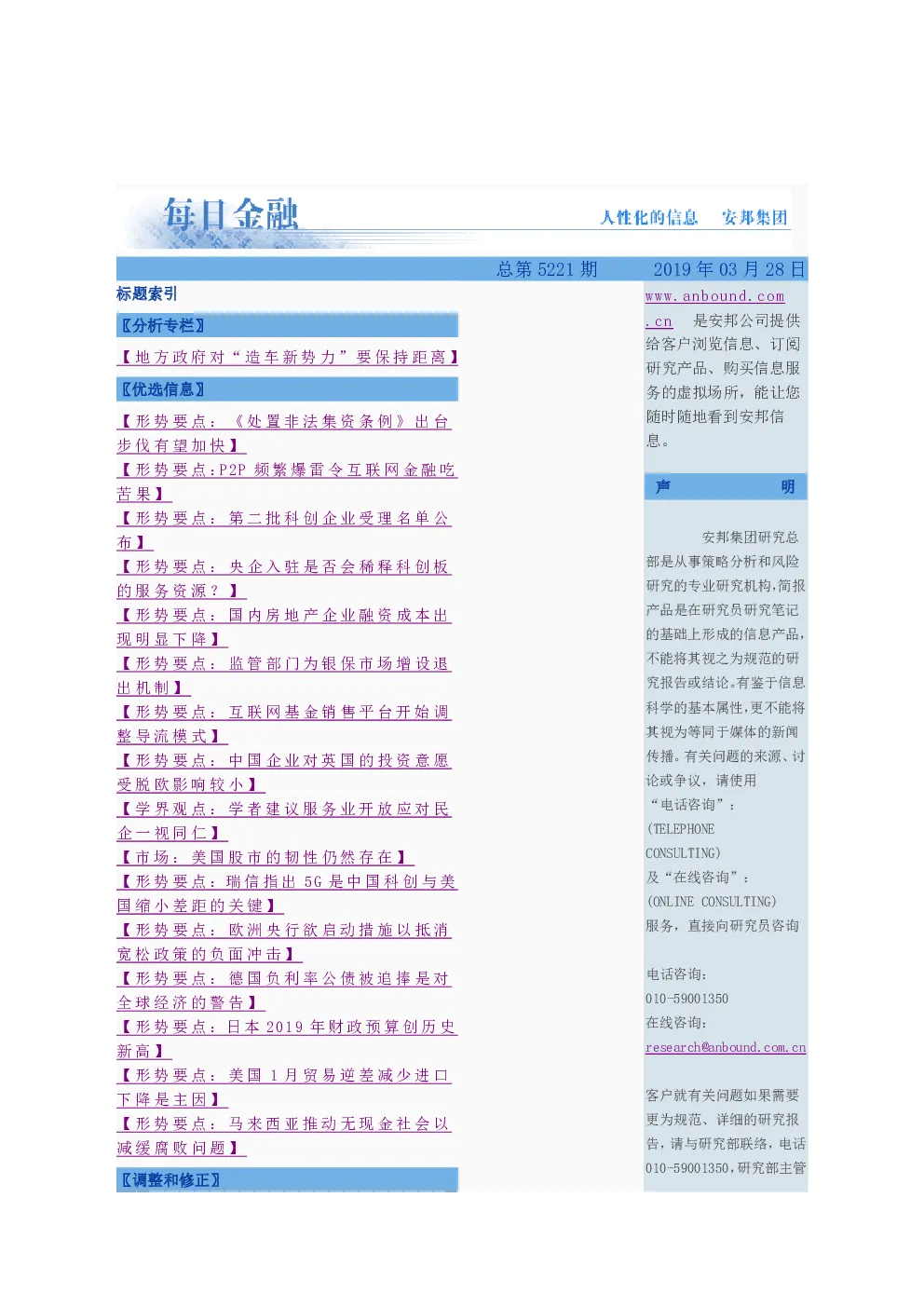Open link 监管部门为银保市场增设退出机制
The width and height of the screenshot is (924, 1307).
click(284, 676)
